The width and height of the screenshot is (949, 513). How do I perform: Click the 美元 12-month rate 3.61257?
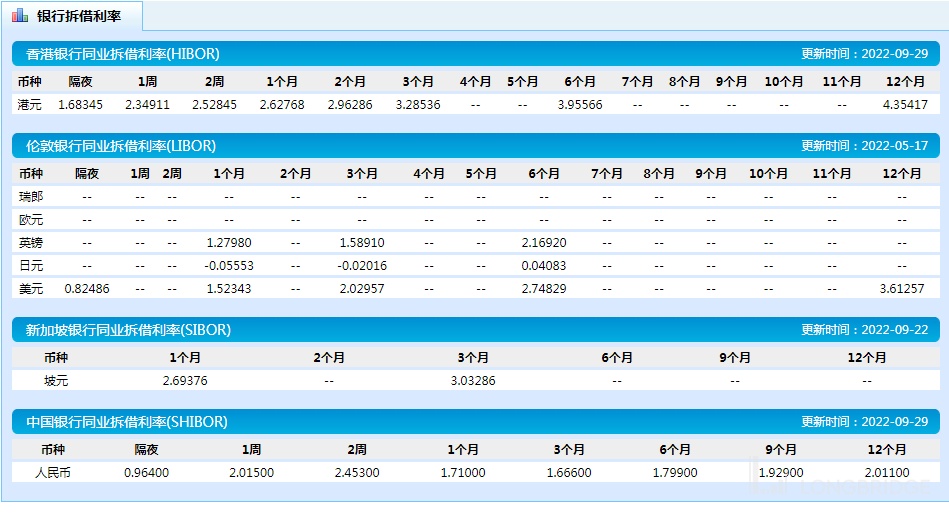coord(901,288)
